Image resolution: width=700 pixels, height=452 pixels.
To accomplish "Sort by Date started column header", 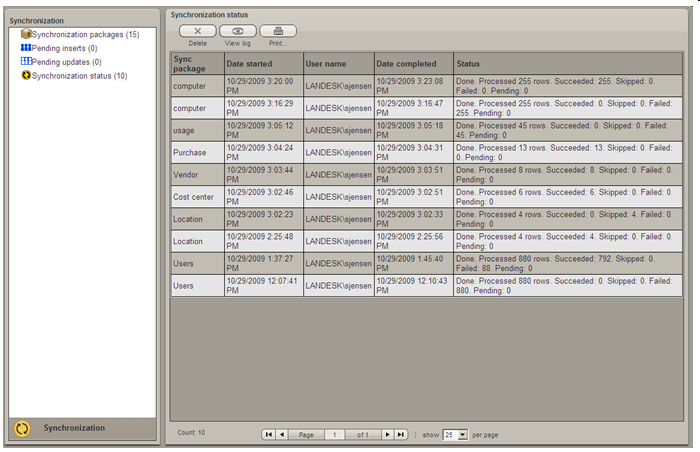I will pos(263,64).
